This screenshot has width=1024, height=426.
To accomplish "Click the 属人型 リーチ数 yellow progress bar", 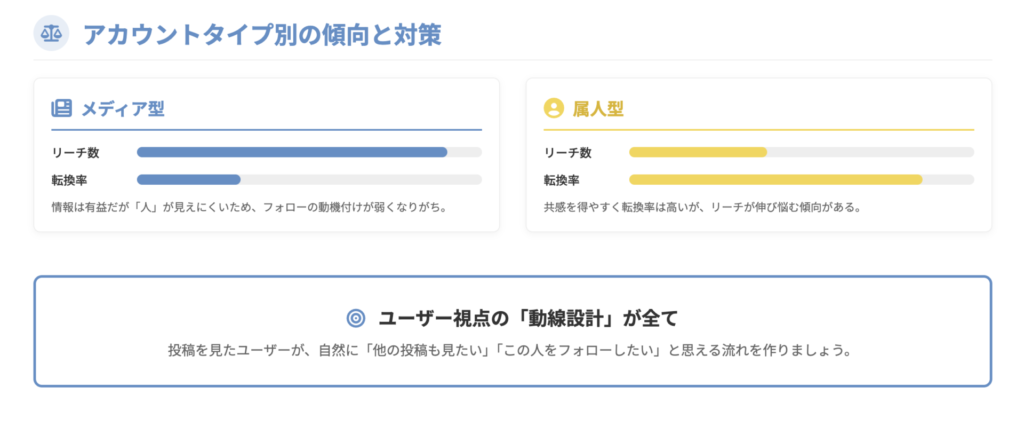I will (698, 152).
